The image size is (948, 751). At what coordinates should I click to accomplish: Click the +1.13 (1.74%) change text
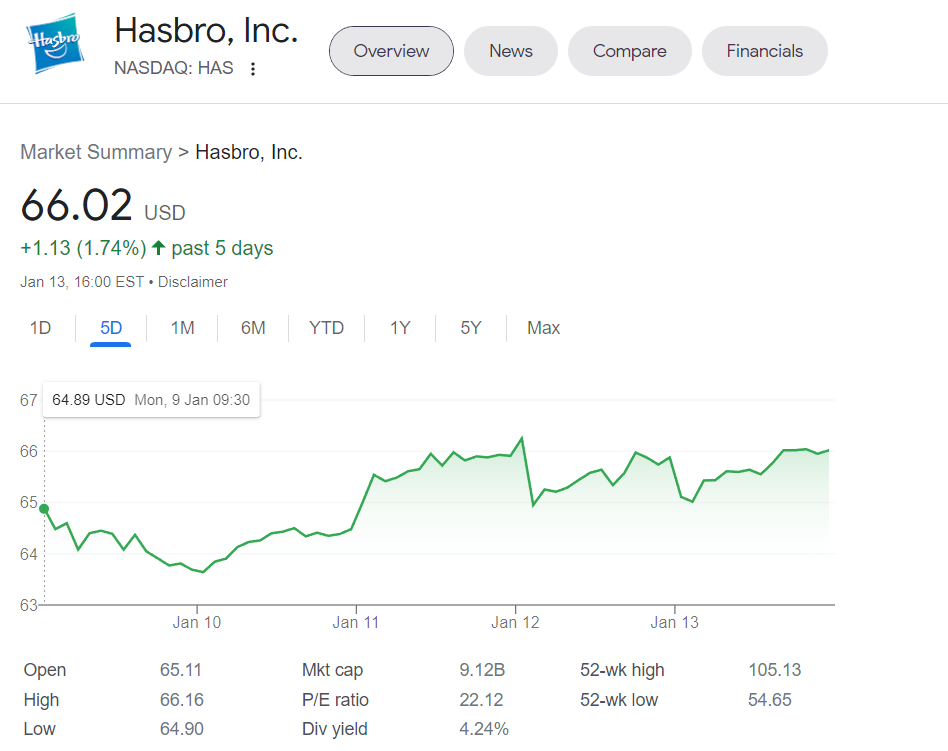83,248
